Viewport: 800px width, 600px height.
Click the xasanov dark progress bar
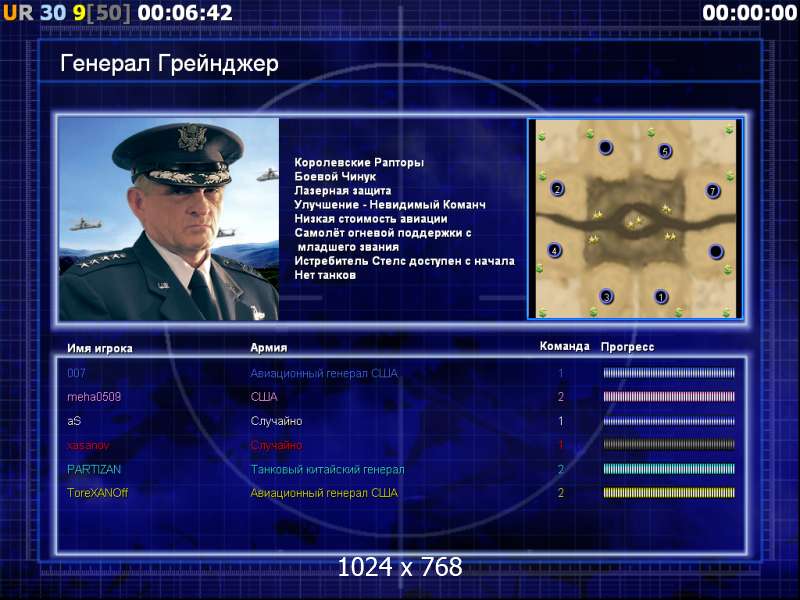coord(669,444)
